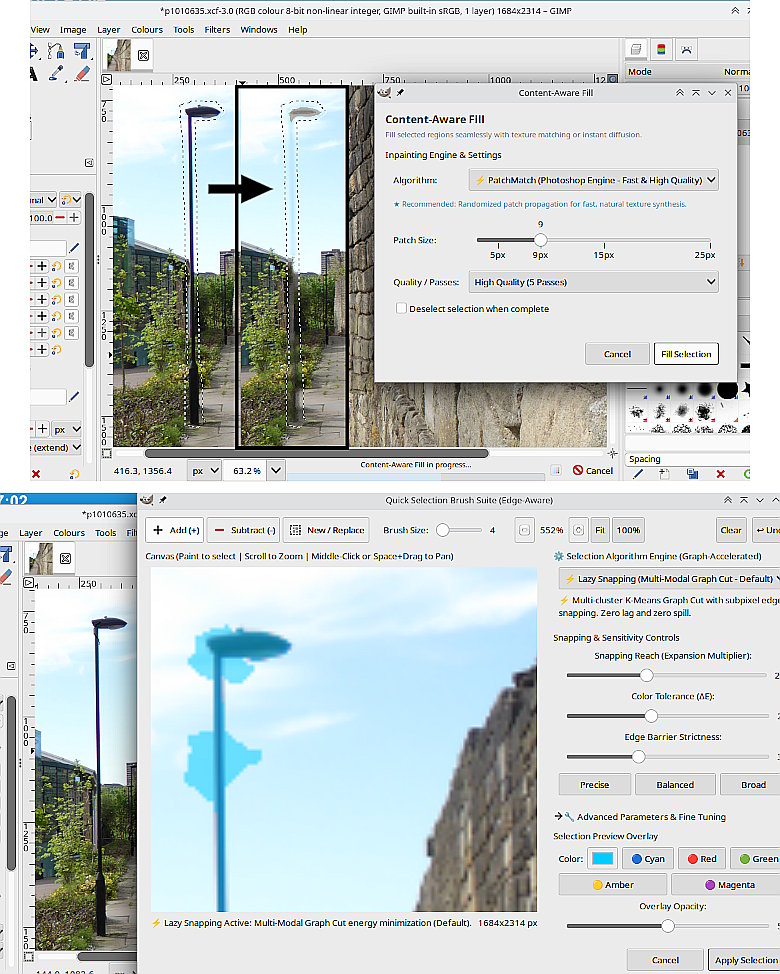Viewport: 780px width, 974px height.
Task: Select Cyan overlay colour option
Action: point(648,858)
